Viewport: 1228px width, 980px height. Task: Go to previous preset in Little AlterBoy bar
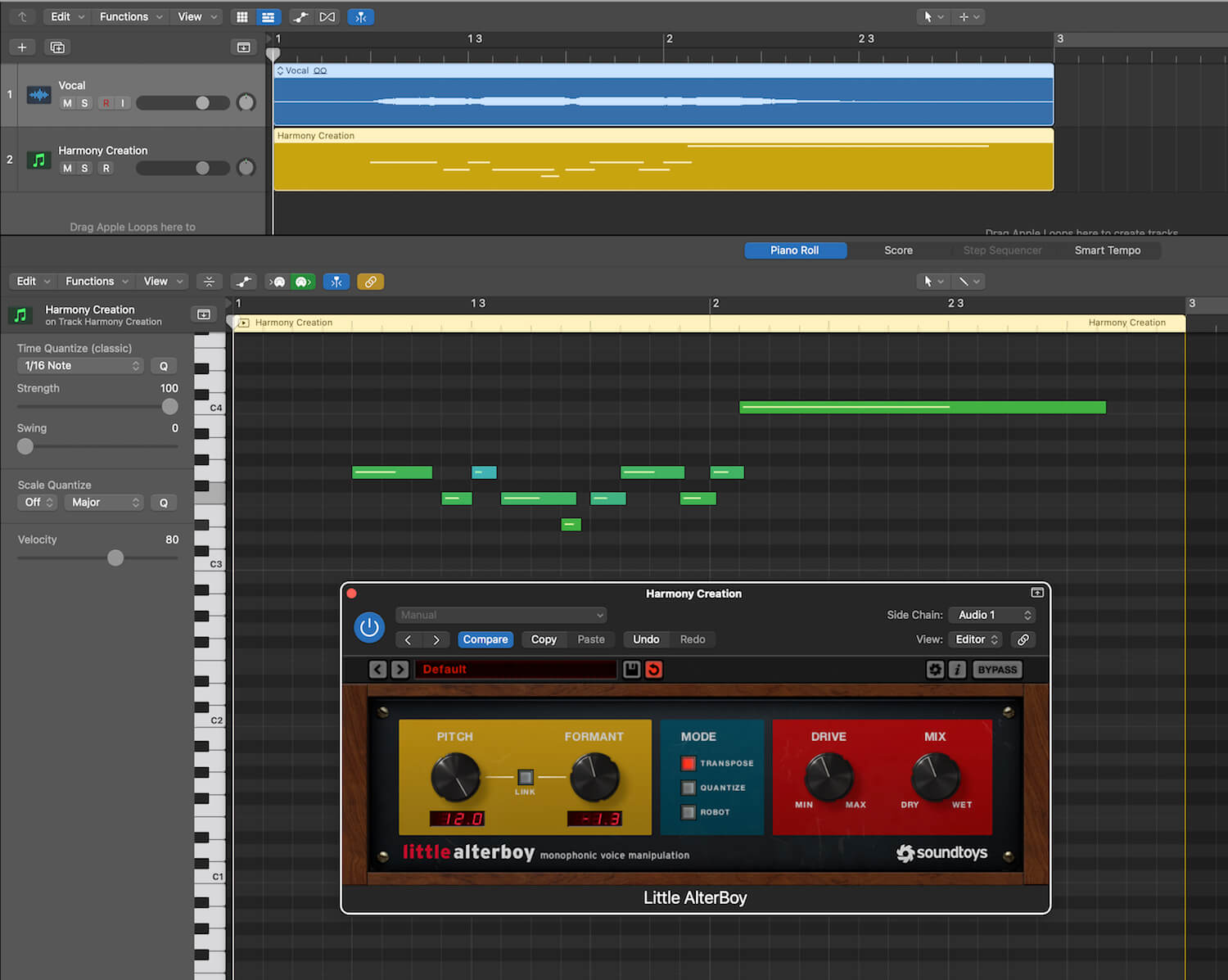377,670
